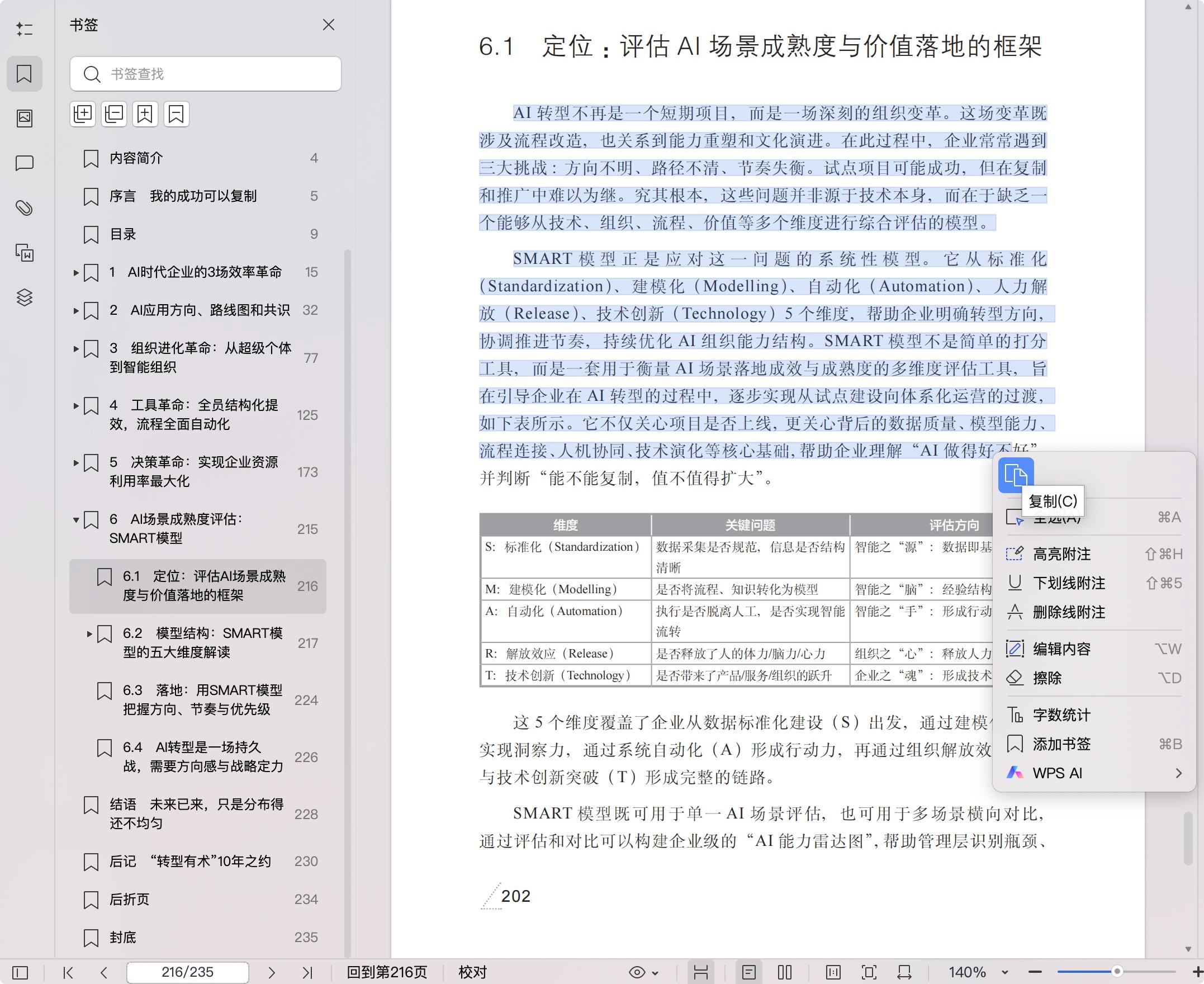1204x984 pixels.
Task: Choose 高亮附注 from context menu
Action: (x=1093, y=554)
